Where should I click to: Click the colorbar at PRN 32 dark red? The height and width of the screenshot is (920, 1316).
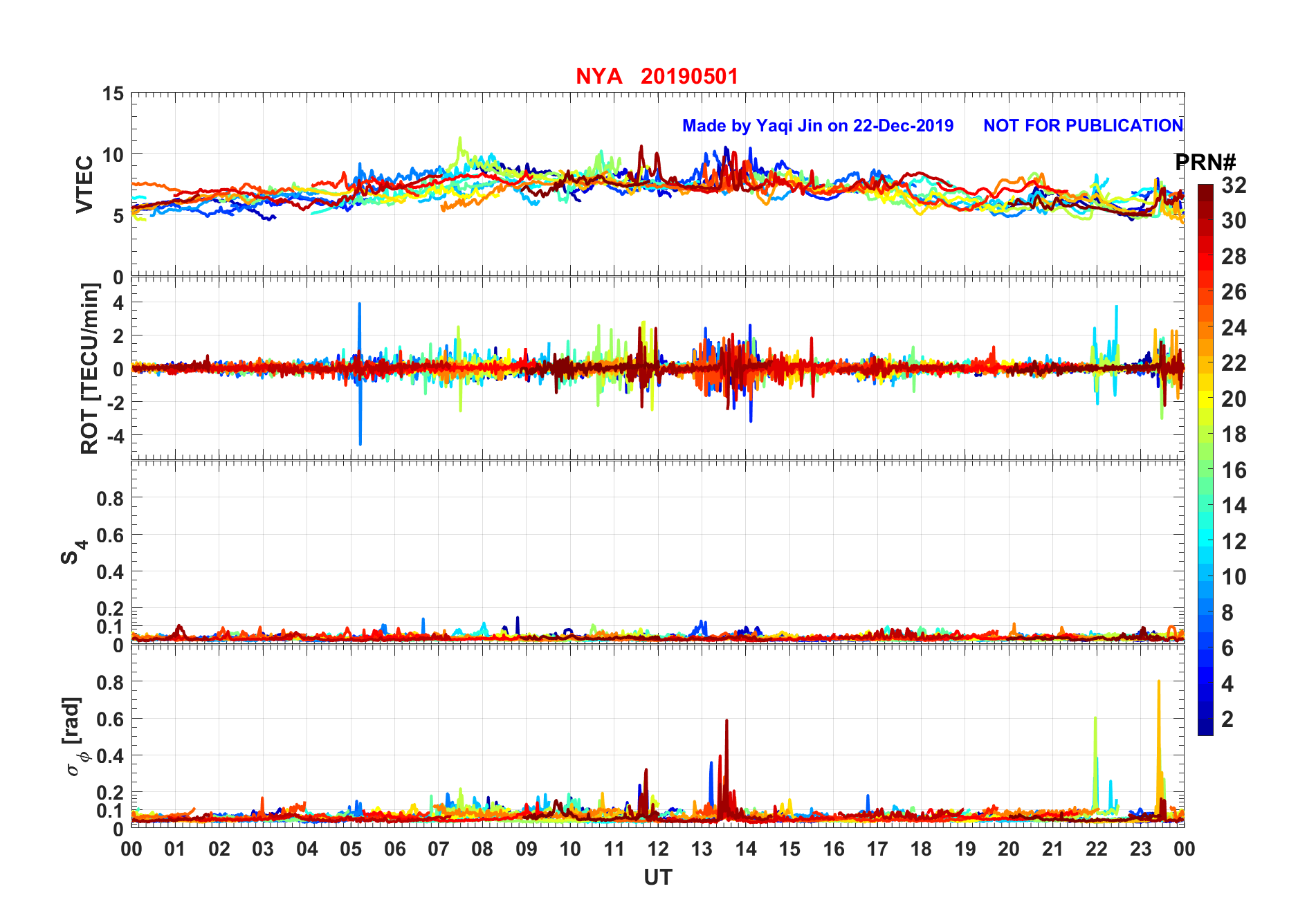[1205, 193]
